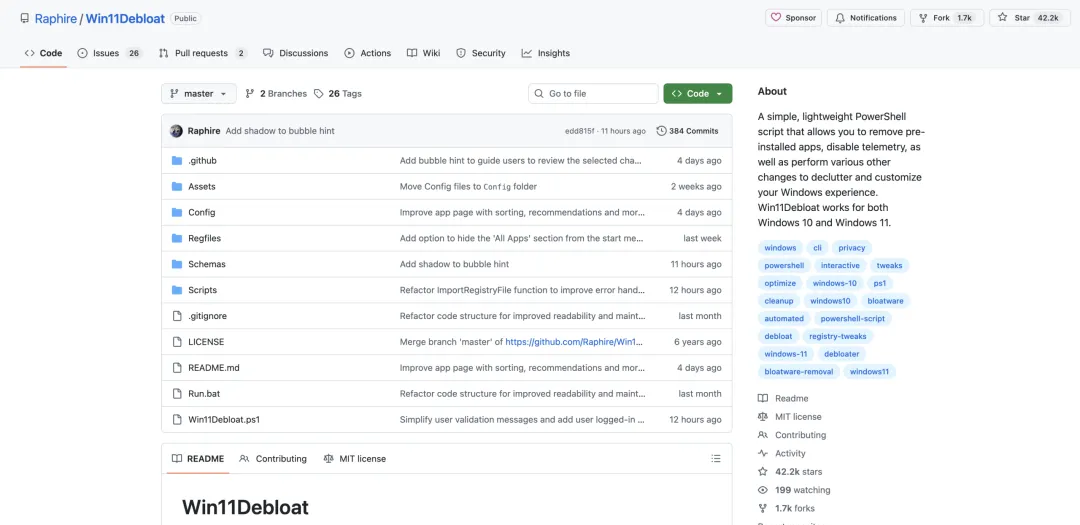
Task: Click the powershell topic tag
Action: [x=784, y=265]
